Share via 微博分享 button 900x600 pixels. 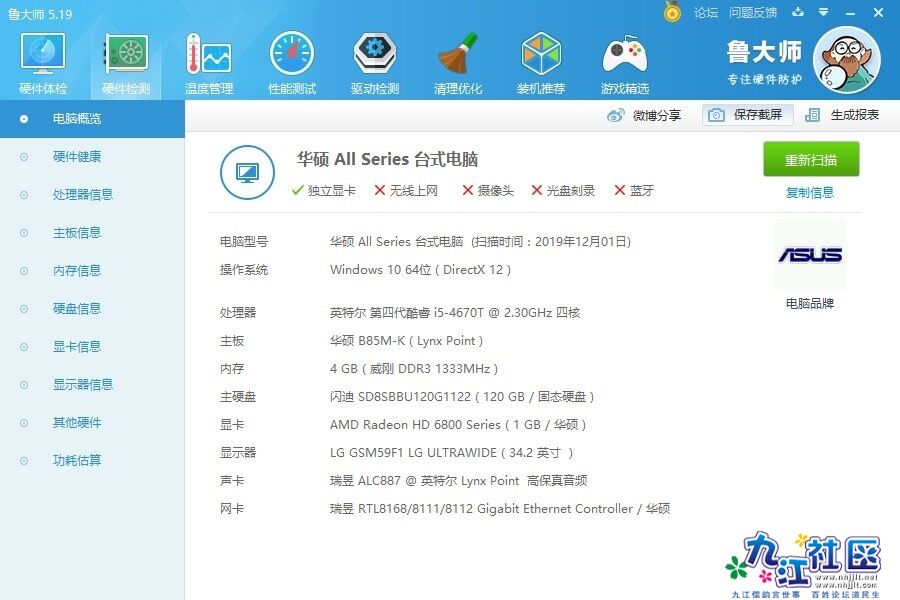pos(645,115)
